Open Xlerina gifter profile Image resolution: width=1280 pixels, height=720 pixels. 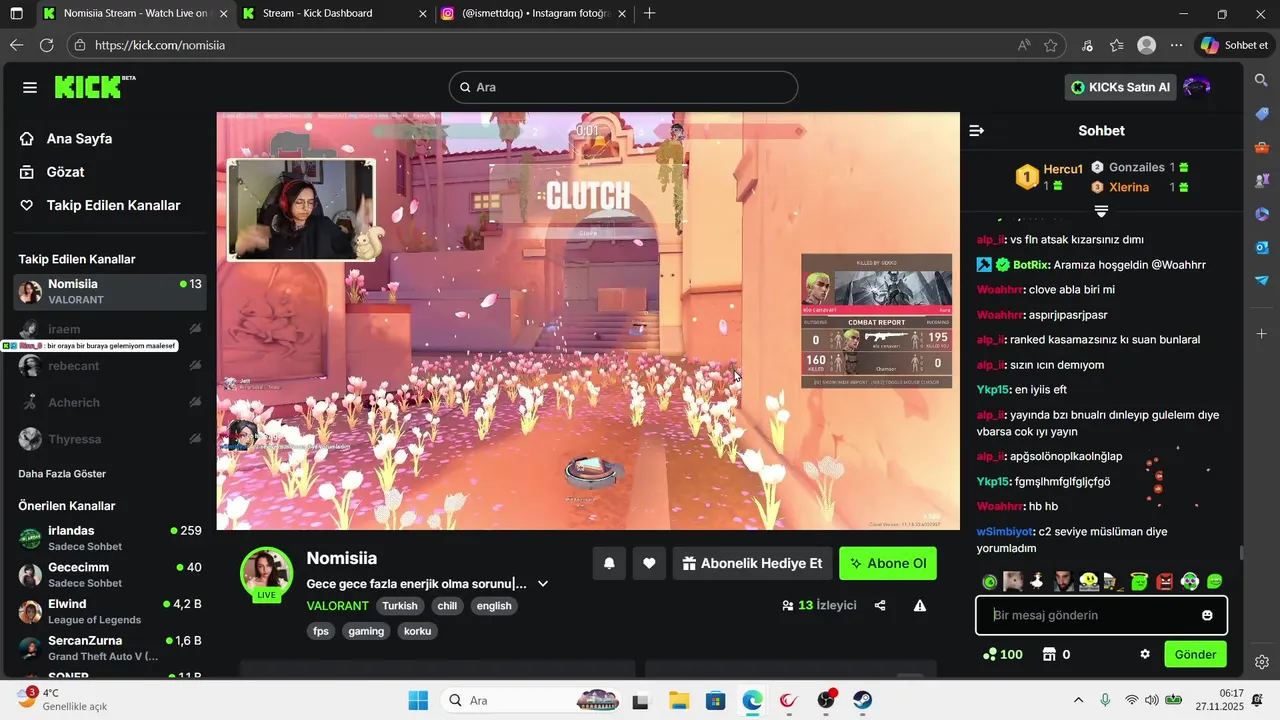pos(1129,187)
